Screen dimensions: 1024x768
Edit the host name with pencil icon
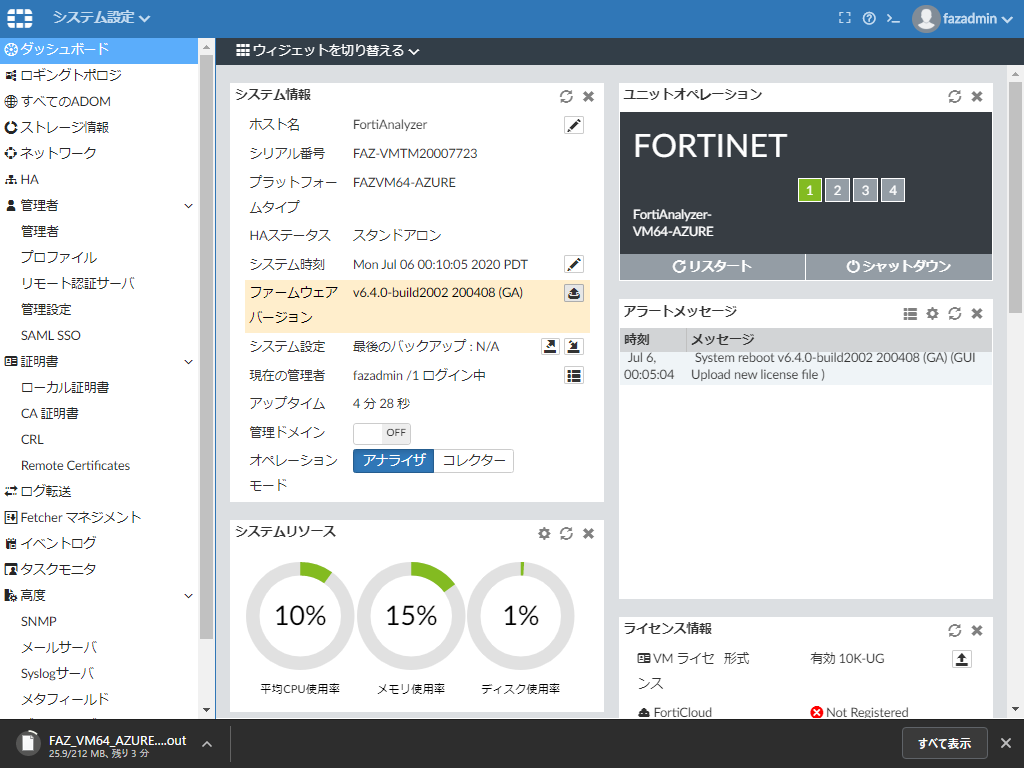pyautogui.click(x=573, y=125)
